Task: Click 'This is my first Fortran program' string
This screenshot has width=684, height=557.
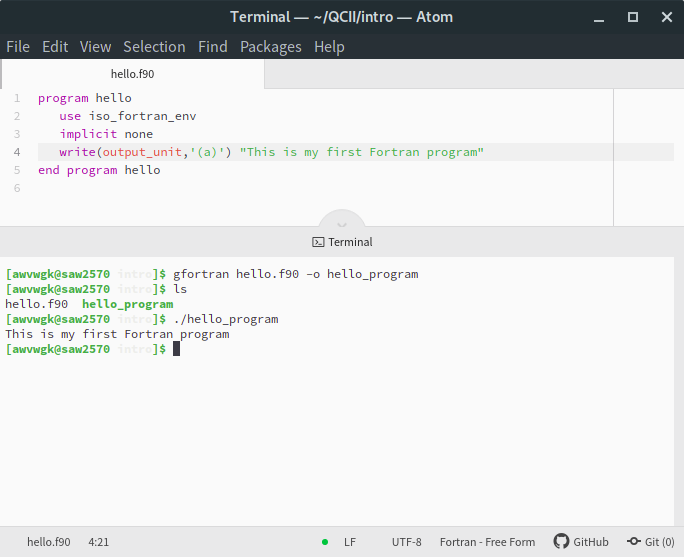Action: coord(362,152)
